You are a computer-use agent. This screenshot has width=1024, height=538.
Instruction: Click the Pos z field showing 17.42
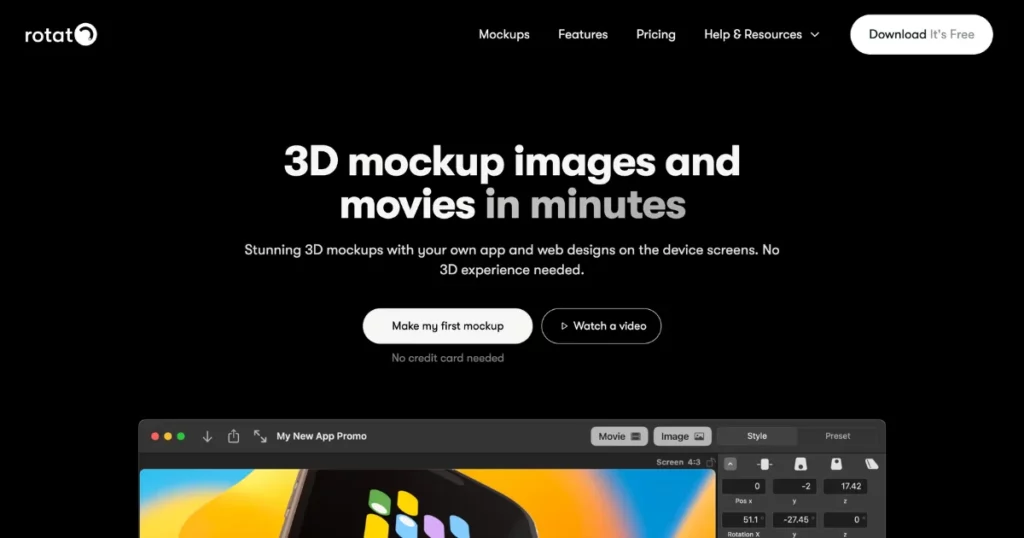coord(845,486)
